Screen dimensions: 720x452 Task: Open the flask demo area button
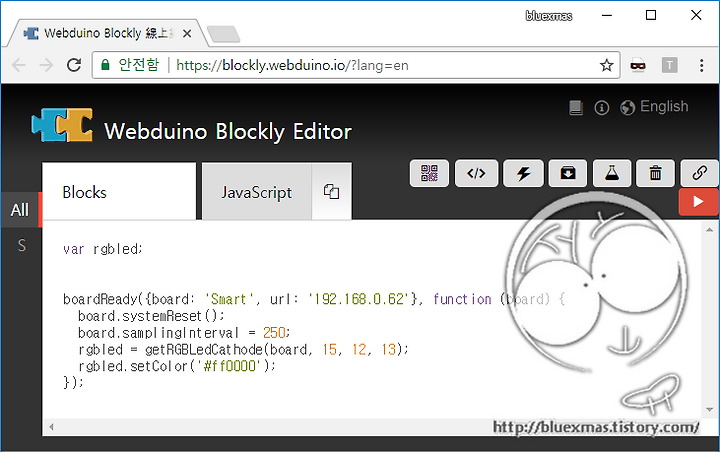612,173
